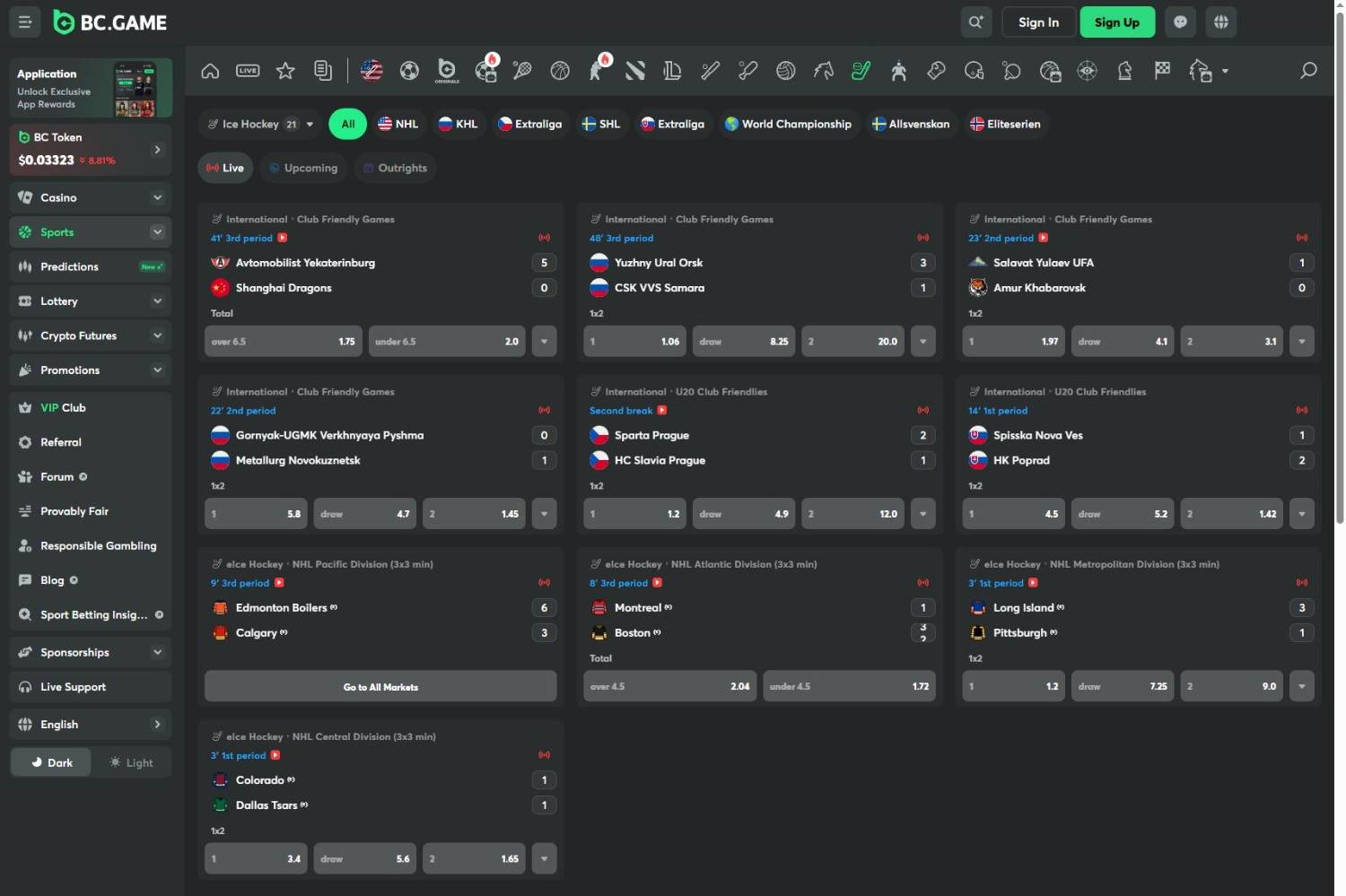Select the Basketball icon
The image size is (1346, 896).
pyautogui.click(x=560, y=71)
